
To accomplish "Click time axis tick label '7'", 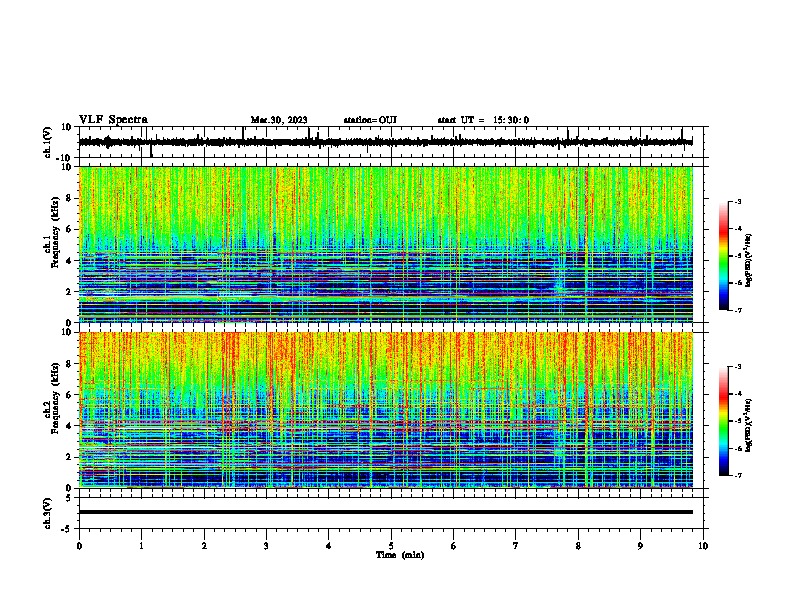I will 516,546.
